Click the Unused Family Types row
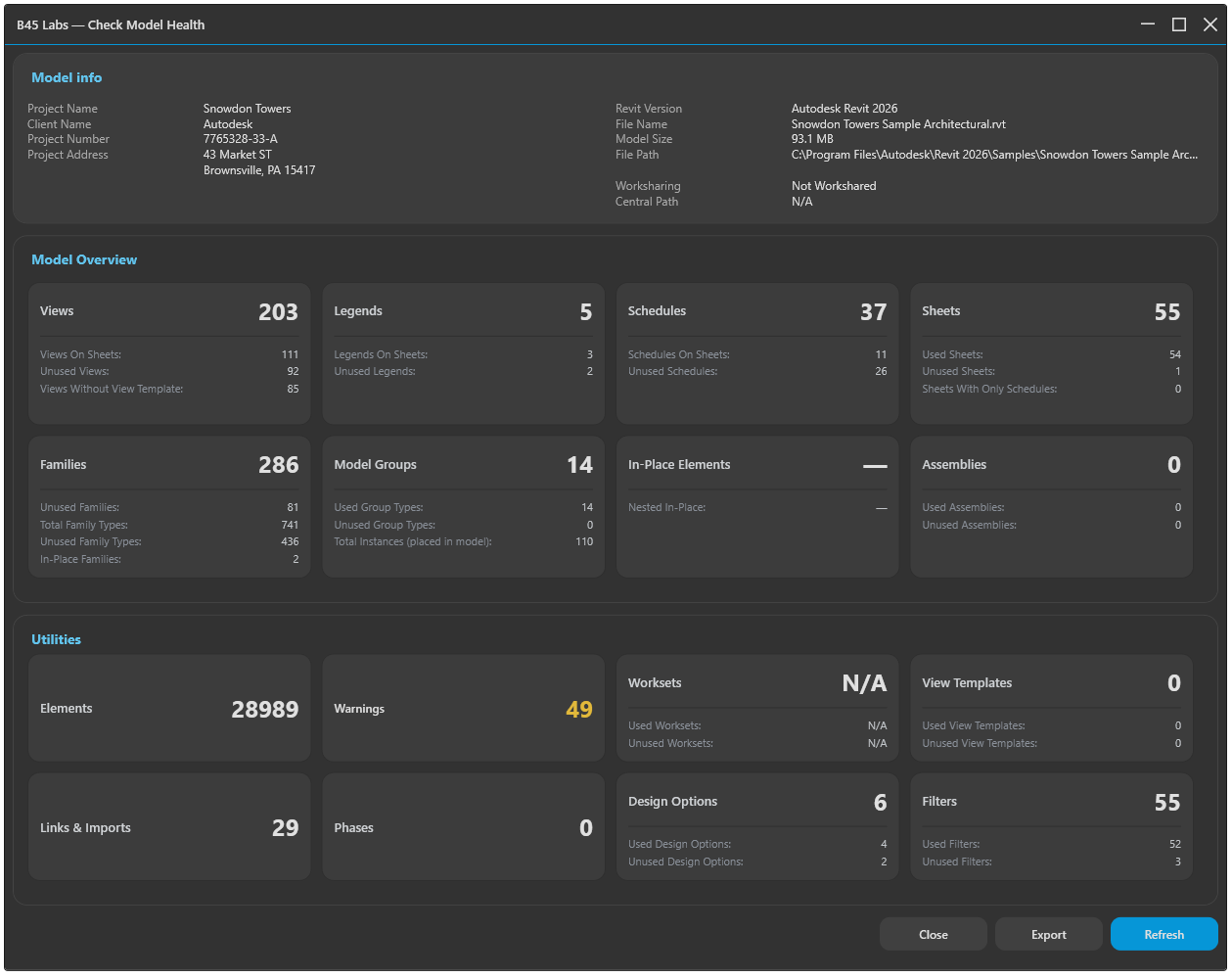The height and width of the screenshot is (978, 1232). tap(169, 541)
